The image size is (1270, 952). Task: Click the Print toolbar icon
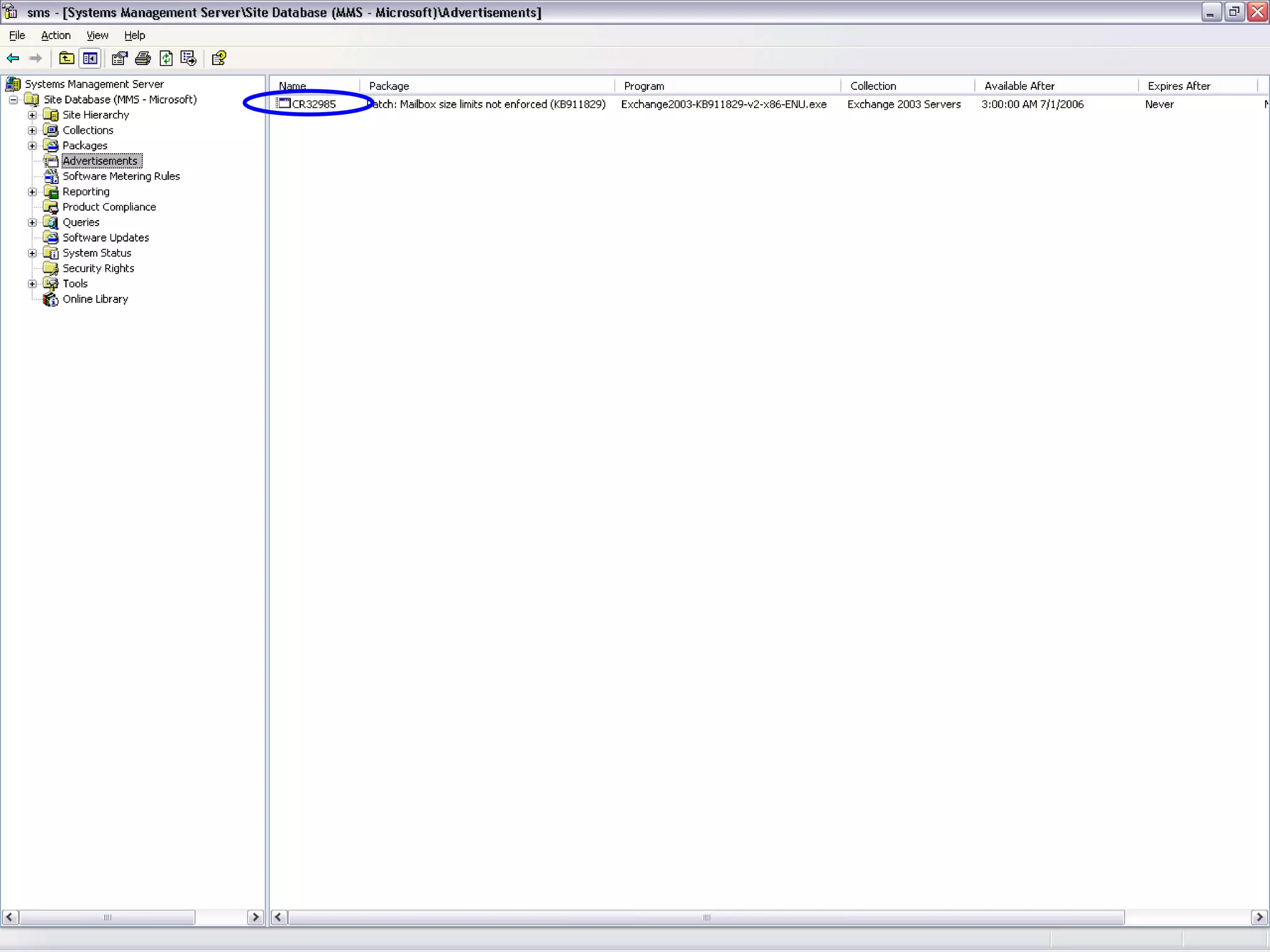[x=143, y=58]
